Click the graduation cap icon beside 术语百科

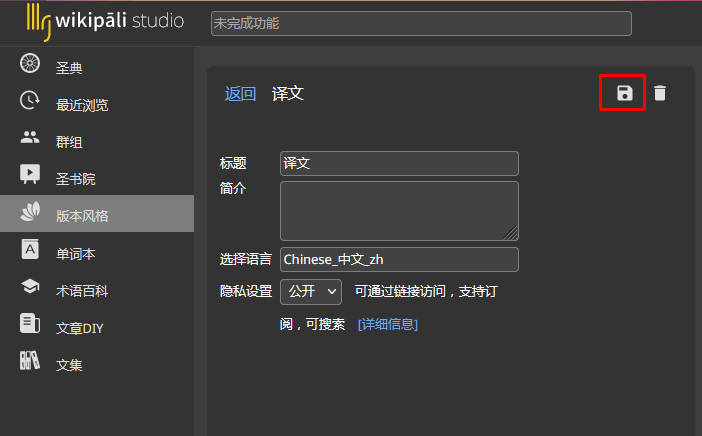(x=30, y=286)
